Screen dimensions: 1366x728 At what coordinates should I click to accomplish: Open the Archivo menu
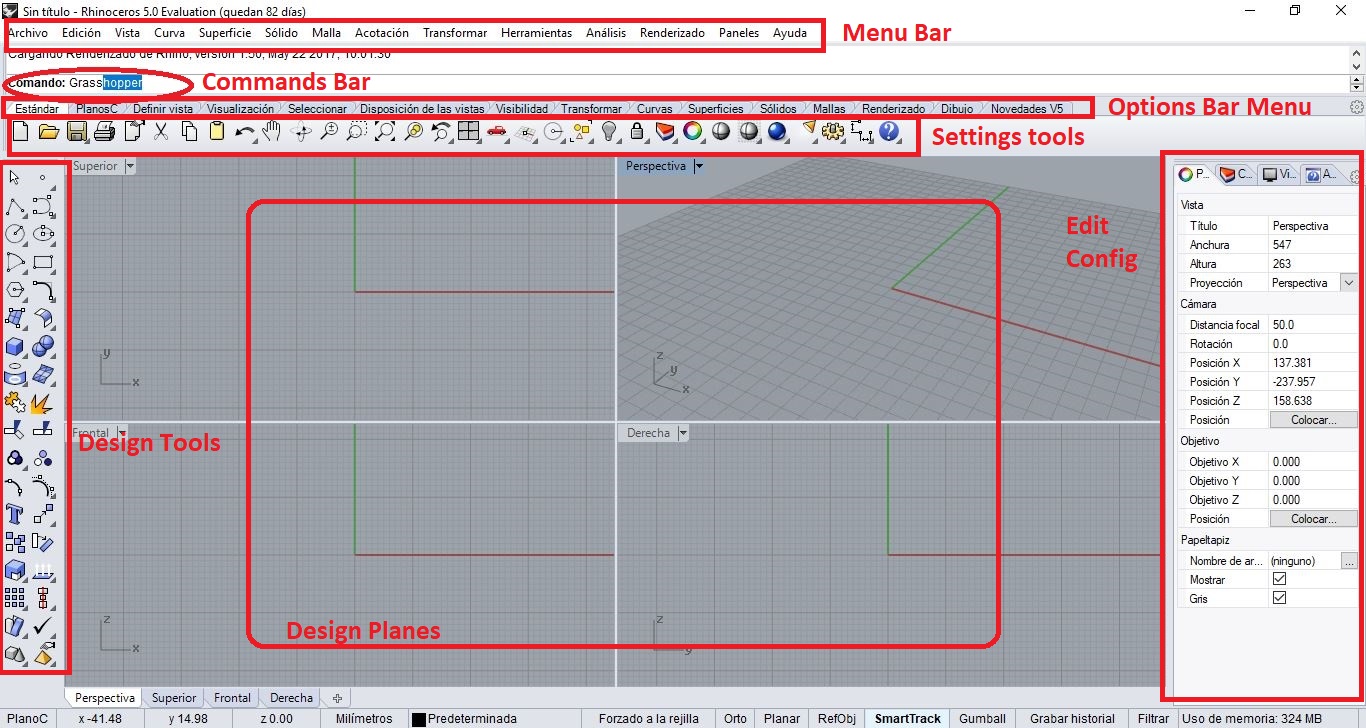(x=27, y=33)
